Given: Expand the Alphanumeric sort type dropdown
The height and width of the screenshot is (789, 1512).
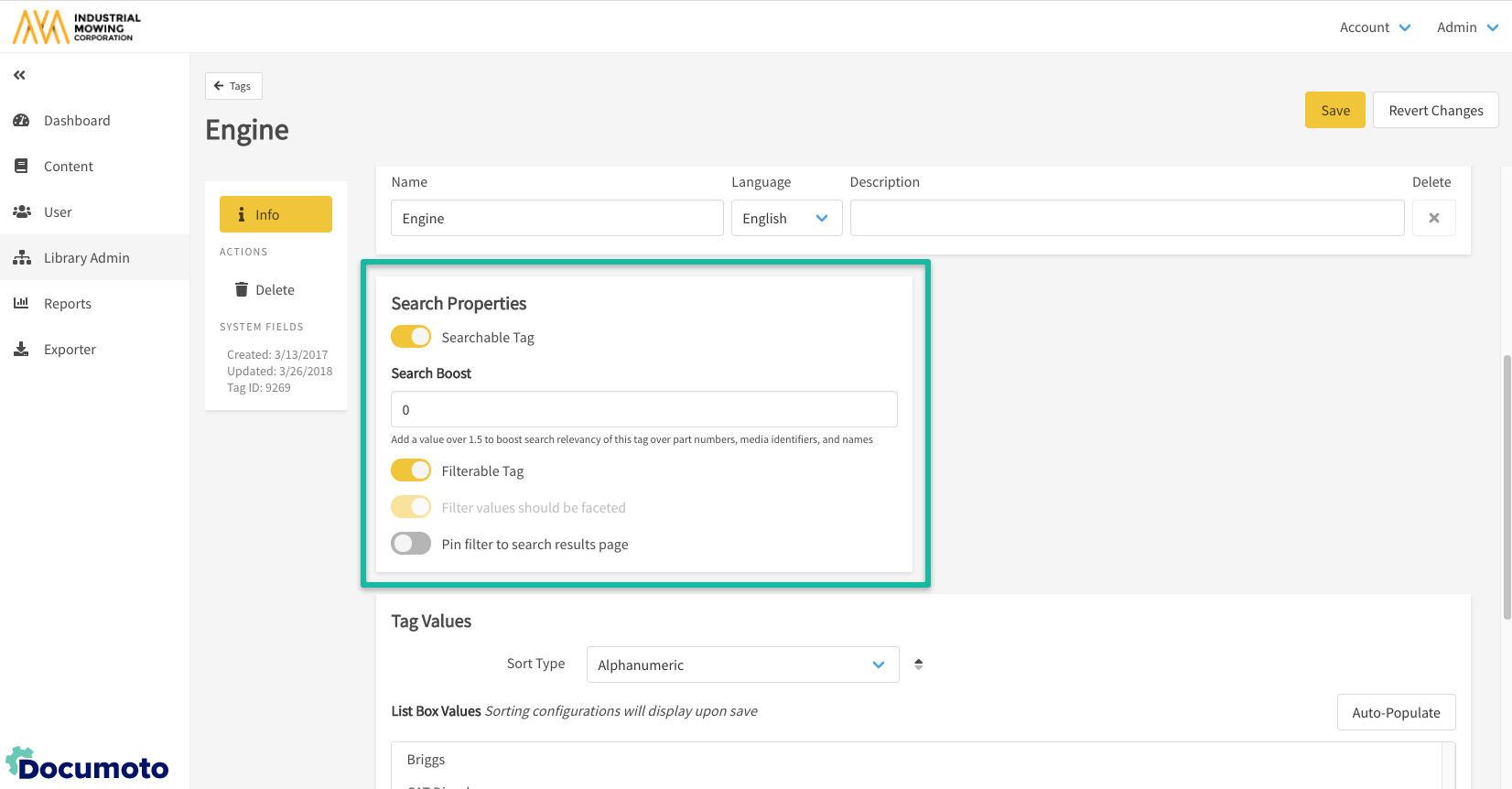Looking at the screenshot, I should click(741, 665).
